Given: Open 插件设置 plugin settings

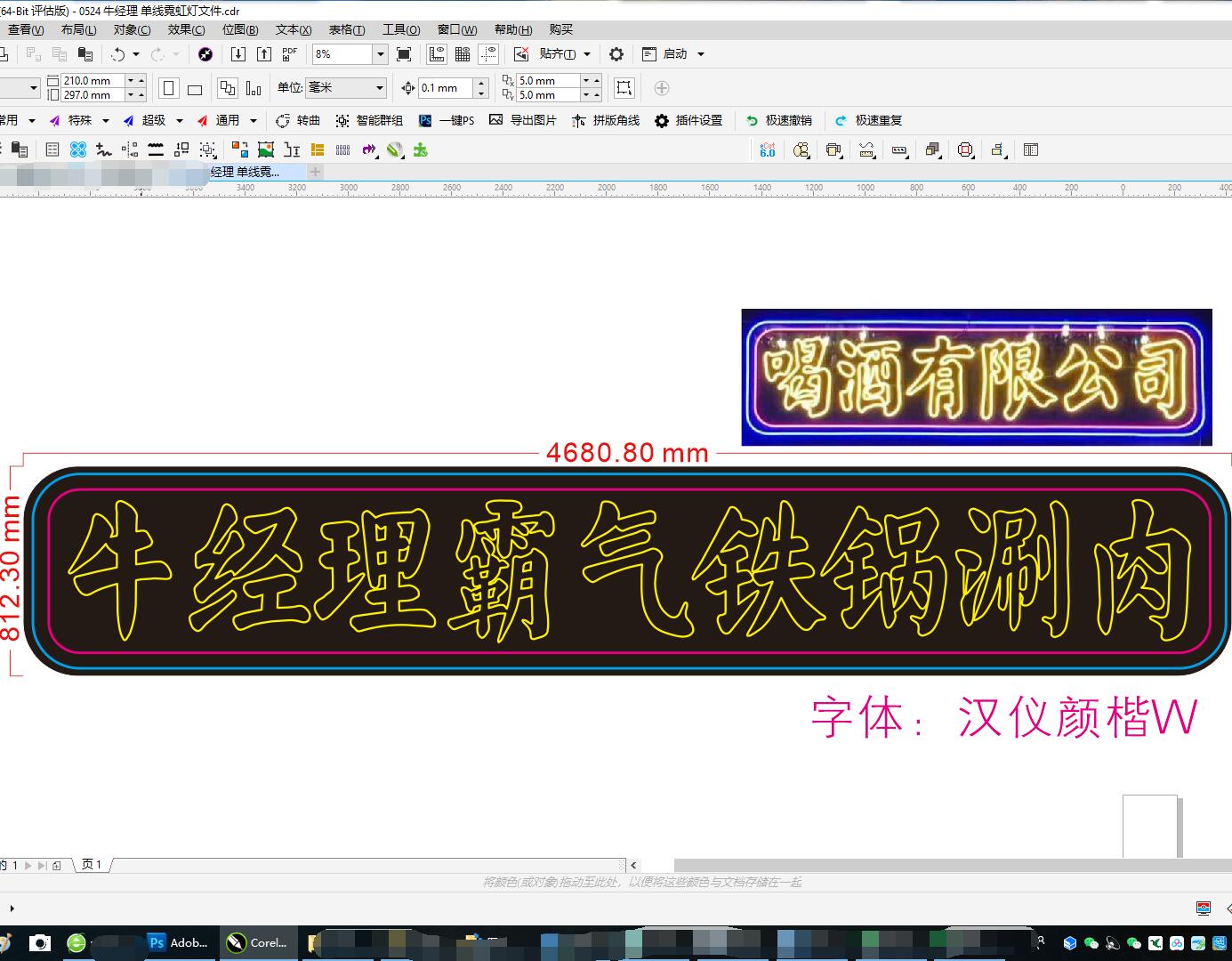Looking at the screenshot, I should [688, 120].
